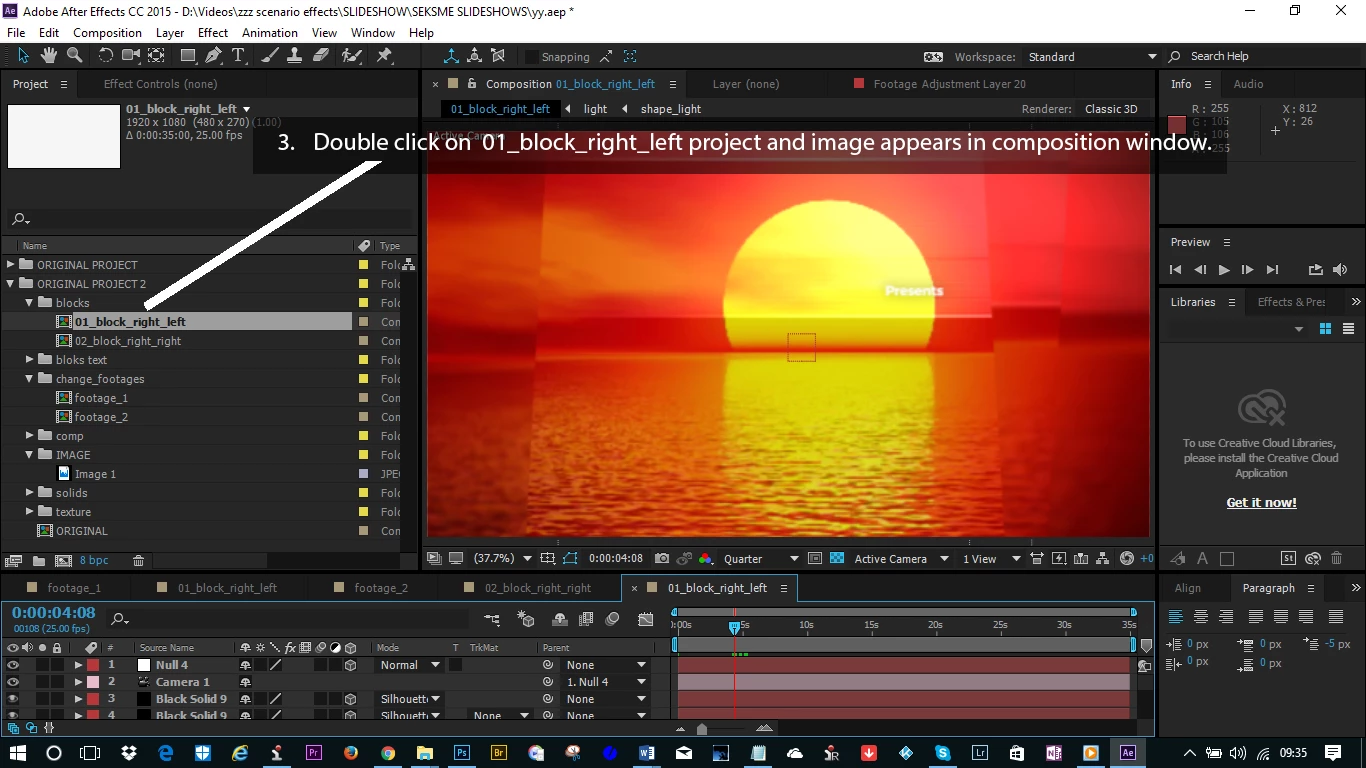This screenshot has width=1366, height=768.
Task: Open Graph Editor in timeline
Action: click(646, 620)
